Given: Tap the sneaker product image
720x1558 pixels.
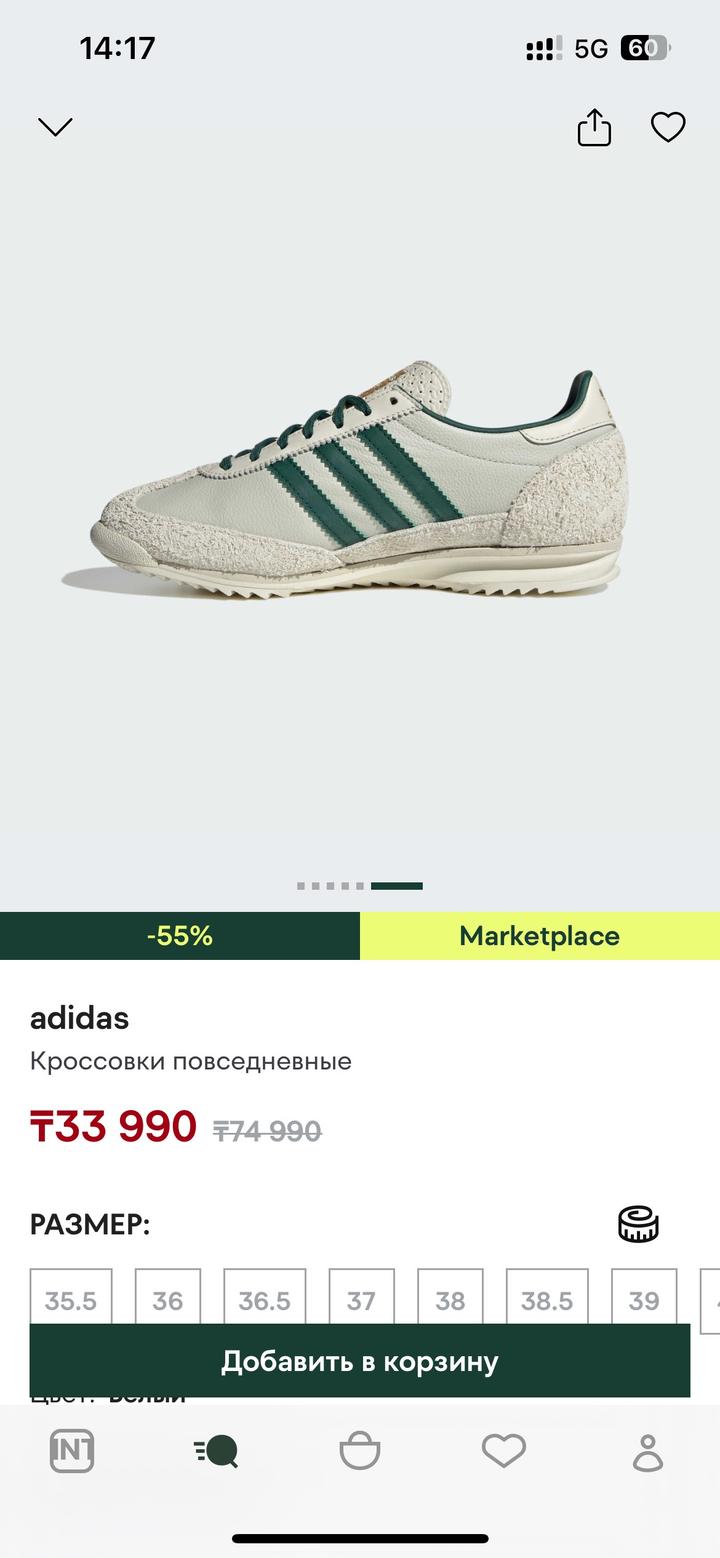Looking at the screenshot, I should 360,485.
